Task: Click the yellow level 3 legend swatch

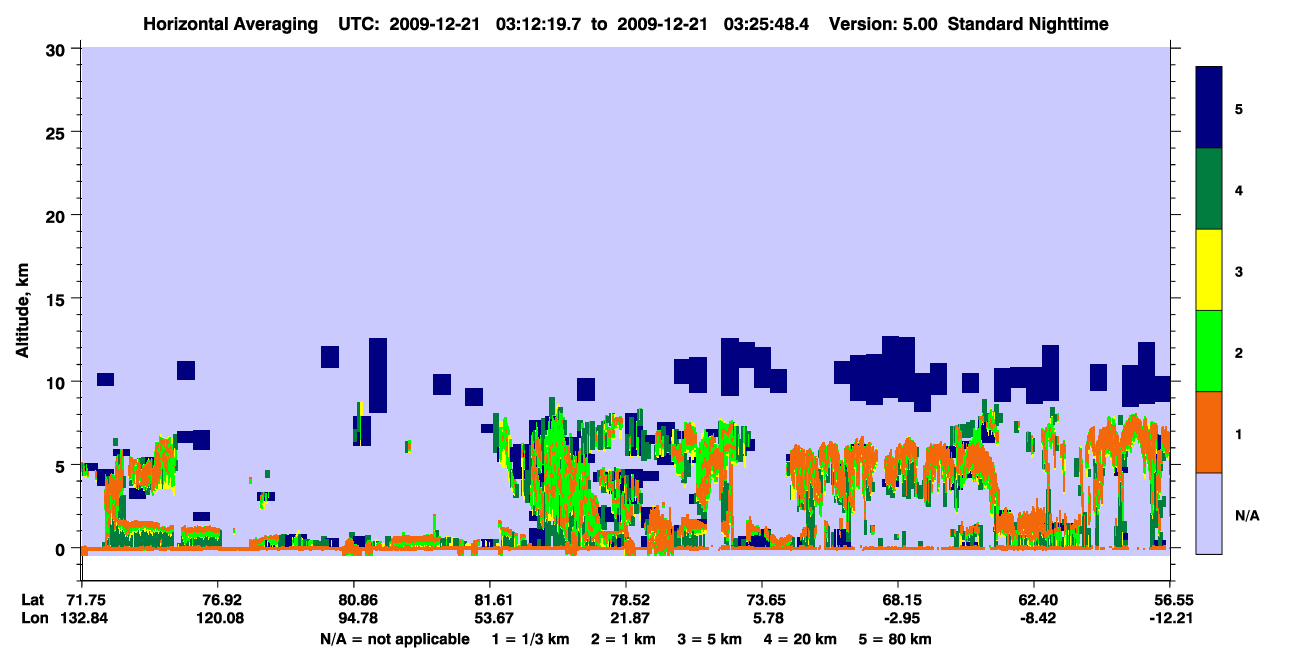Action: pyautogui.click(x=1209, y=270)
